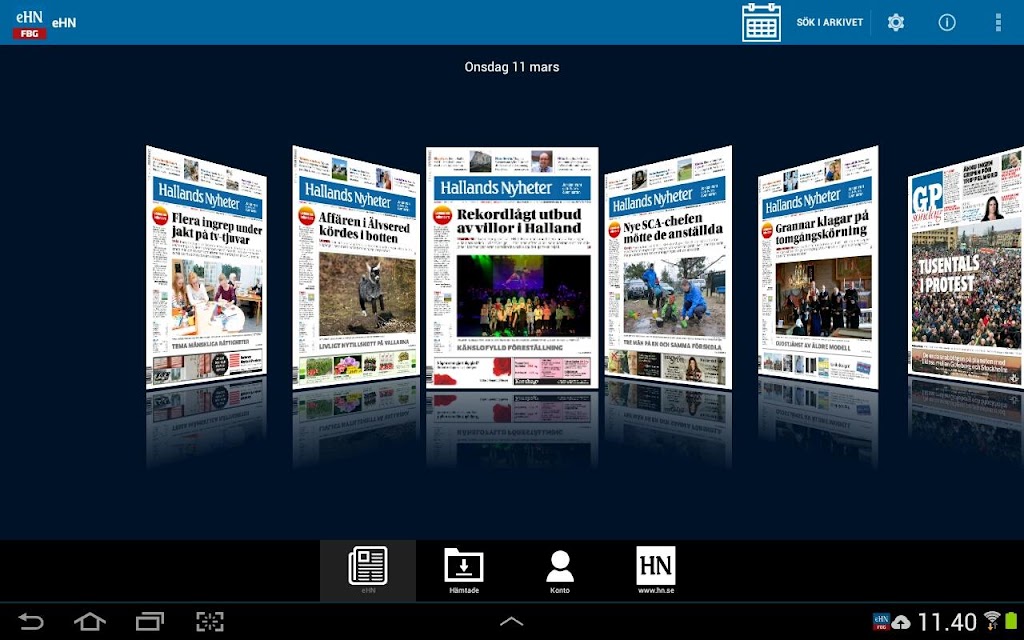Image resolution: width=1024 pixels, height=640 pixels.
Task: Open the Konto account tab
Action: tap(560, 571)
